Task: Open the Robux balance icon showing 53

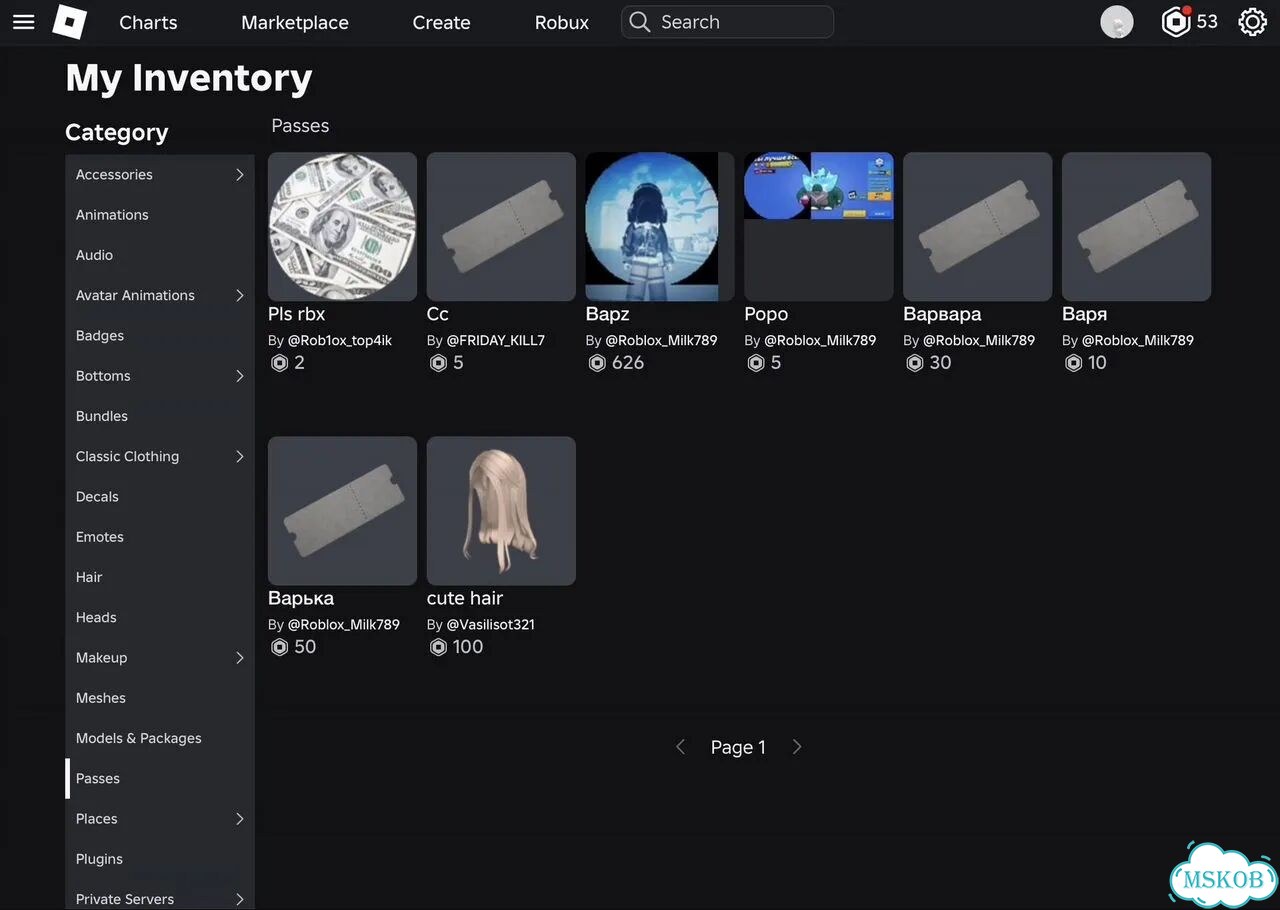Action: pyautogui.click(x=1176, y=22)
